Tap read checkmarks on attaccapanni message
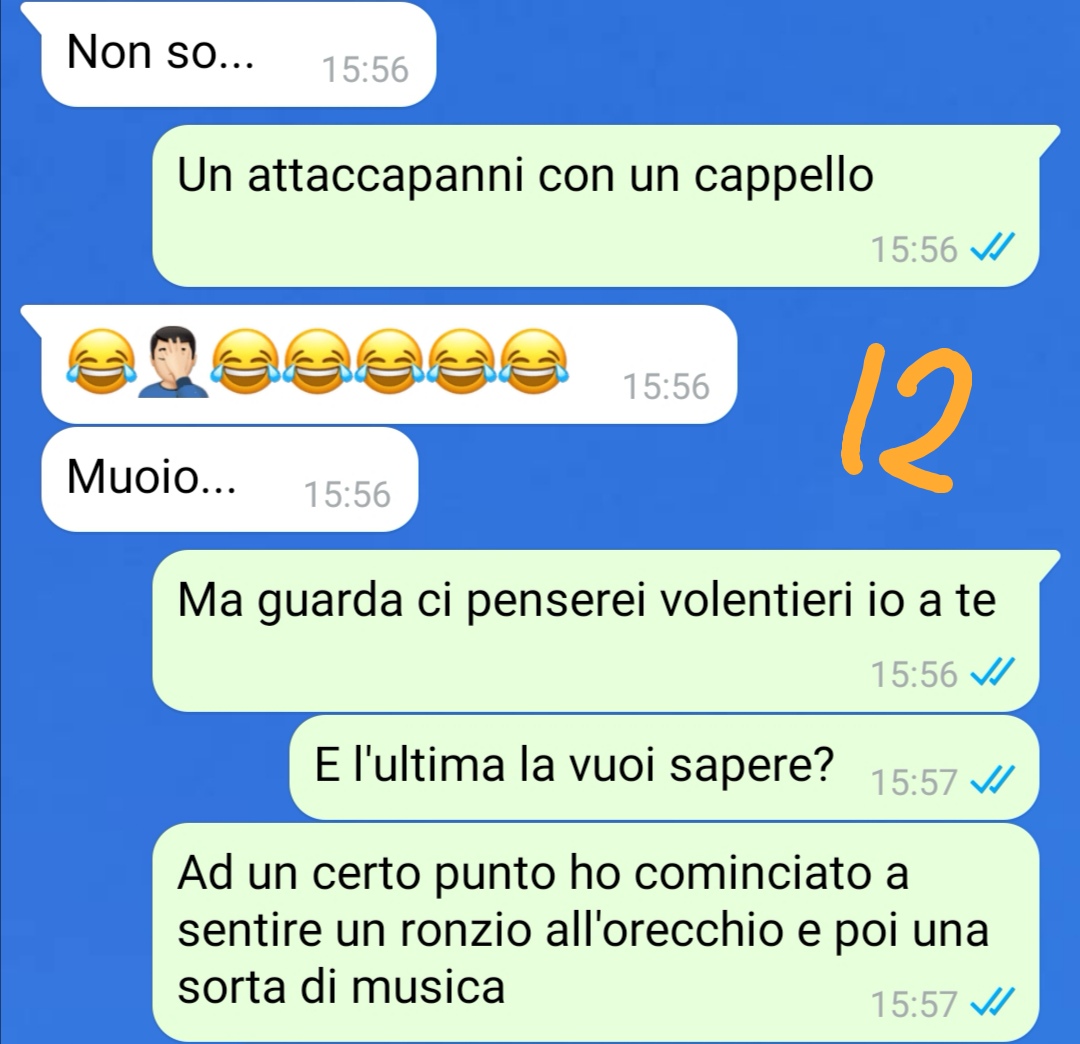The width and height of the screenshot is (1080, 1044). [992, 247]
